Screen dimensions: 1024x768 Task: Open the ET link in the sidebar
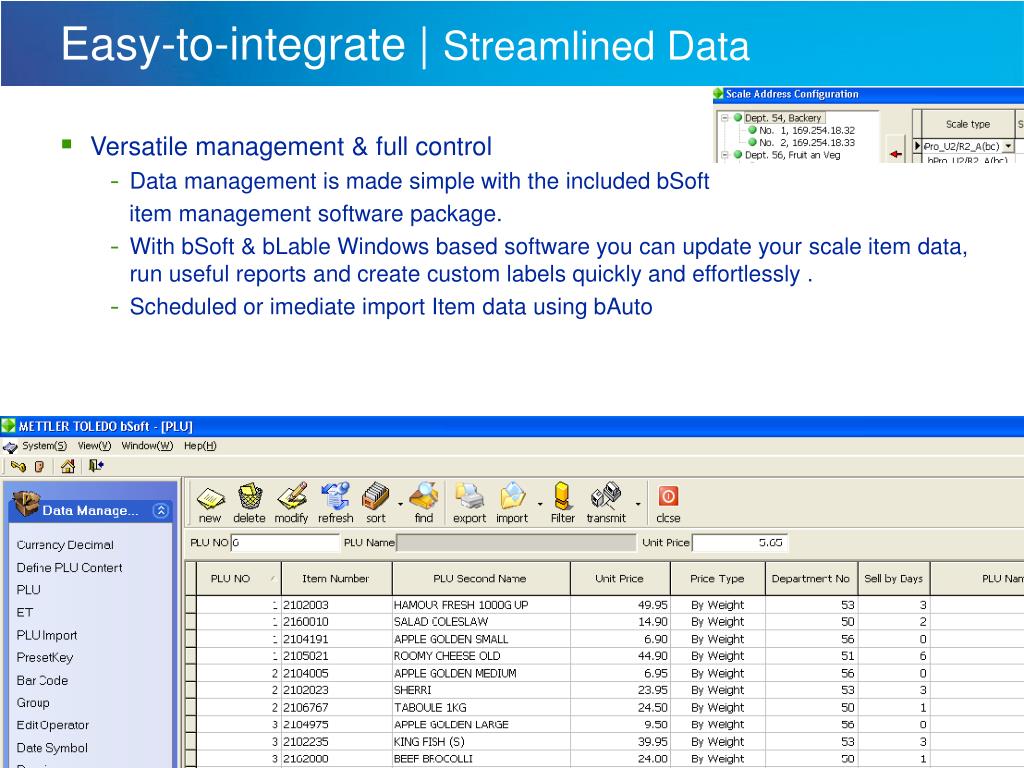tap(24, 613)
